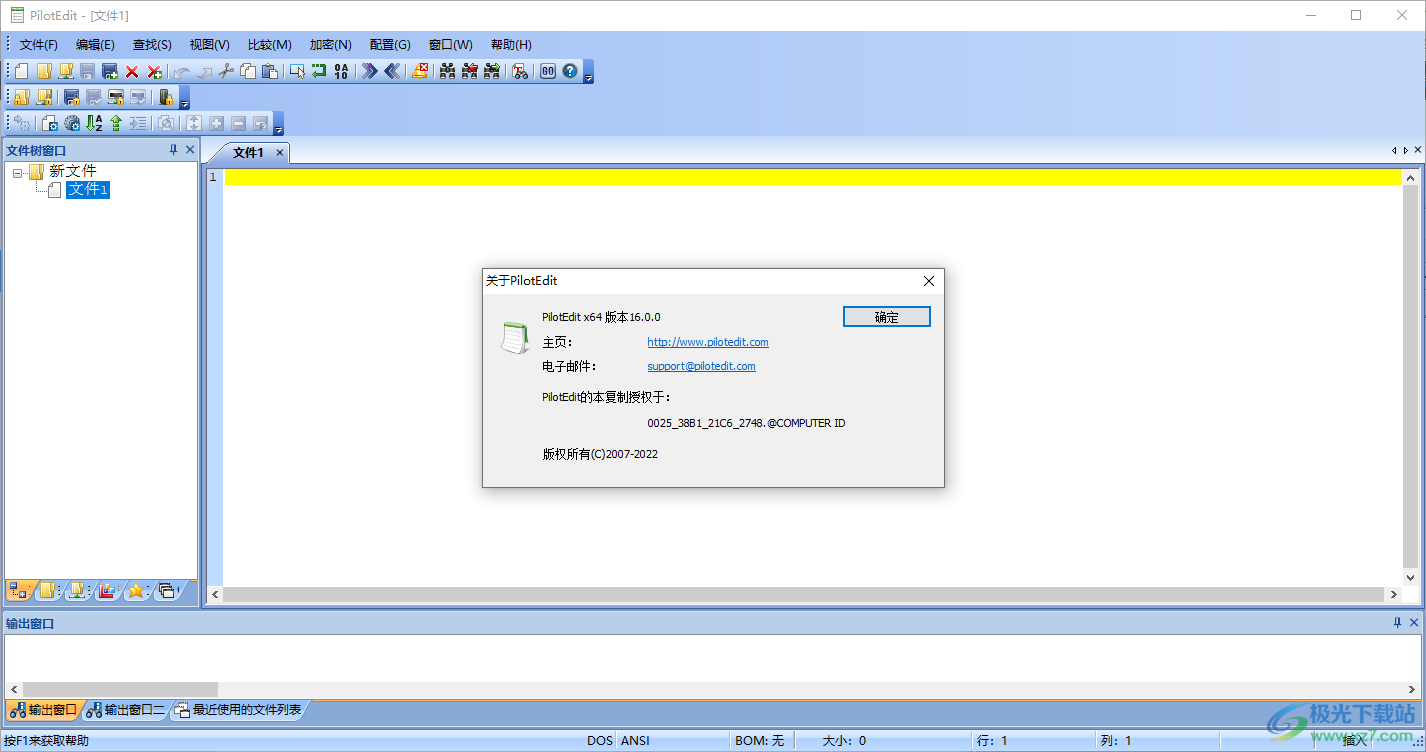The height and width of the screenshot is (752, 1426).
Task: Click the GO goto-line icon
Action: 548,71
